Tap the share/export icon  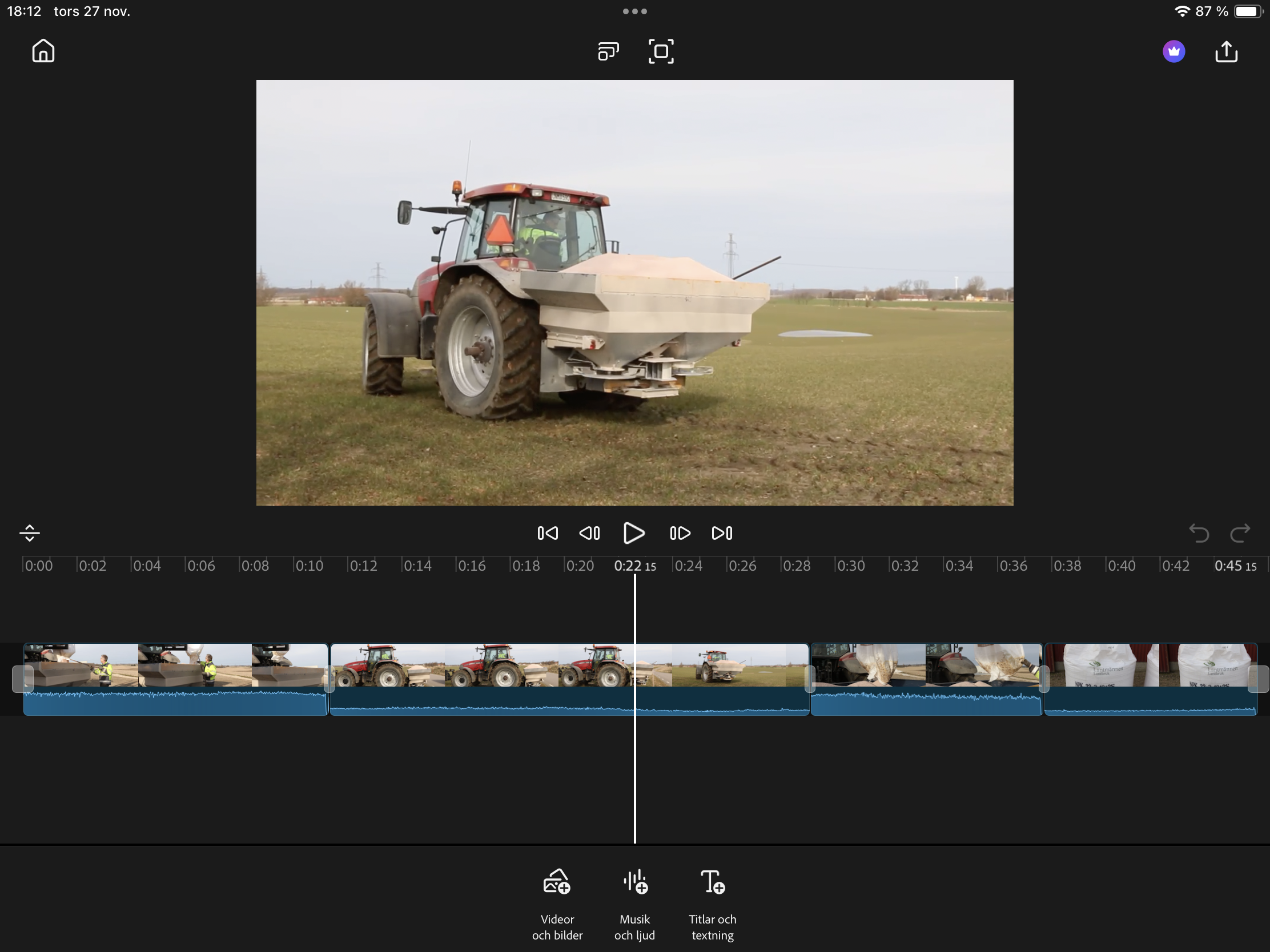pyautogui.click(x=1226, y=51)
